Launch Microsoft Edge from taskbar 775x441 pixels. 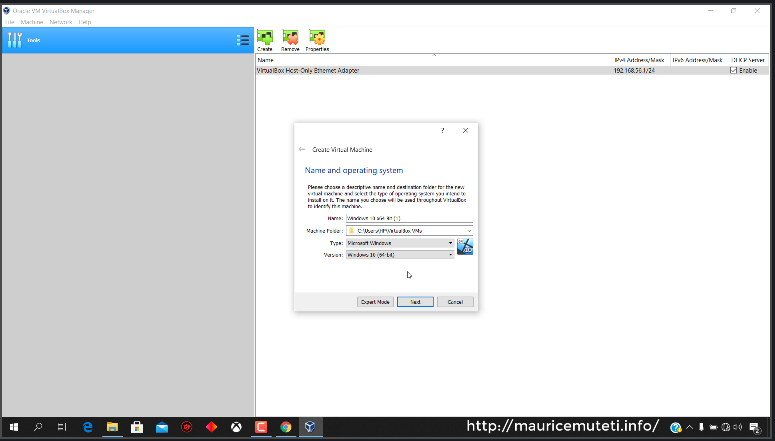[87, 427]
